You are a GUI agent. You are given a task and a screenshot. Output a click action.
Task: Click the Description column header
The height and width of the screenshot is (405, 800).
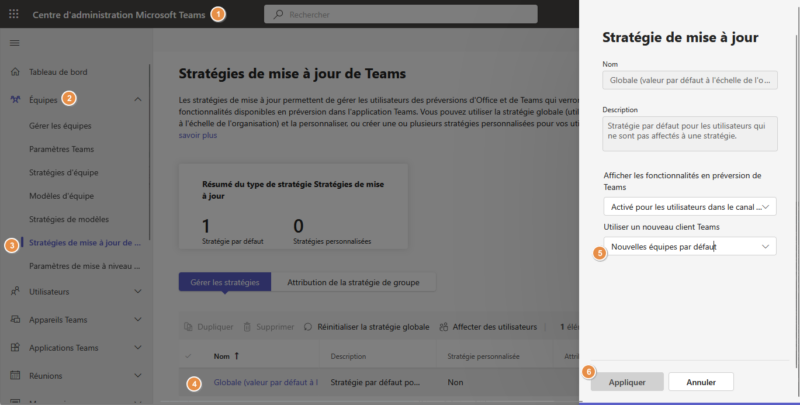coord(348,356)
